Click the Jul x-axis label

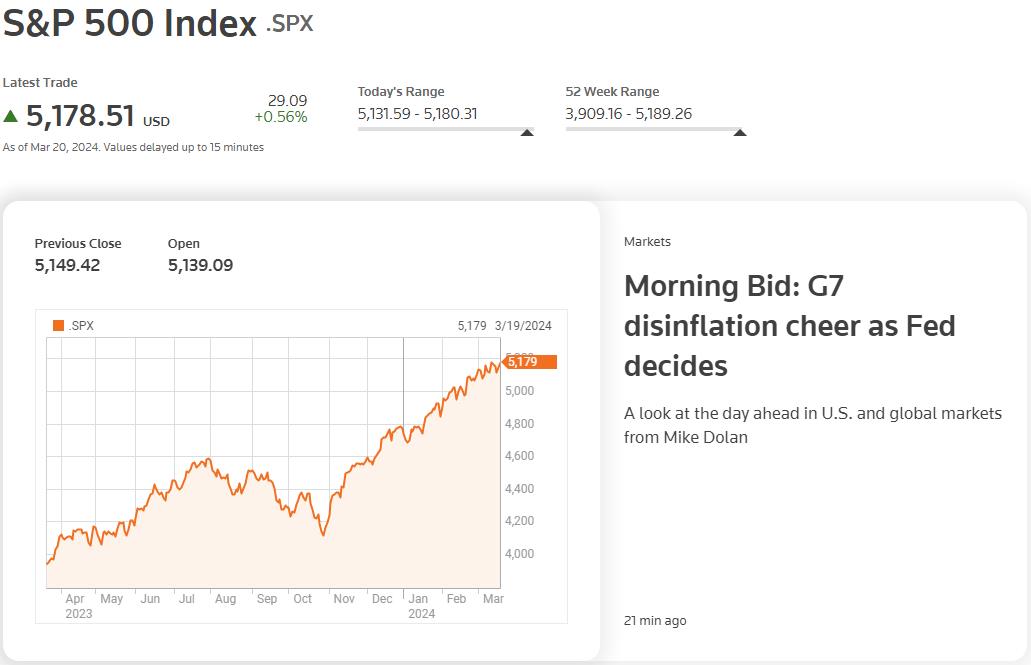pyautogui.click(x=187, y=599)
